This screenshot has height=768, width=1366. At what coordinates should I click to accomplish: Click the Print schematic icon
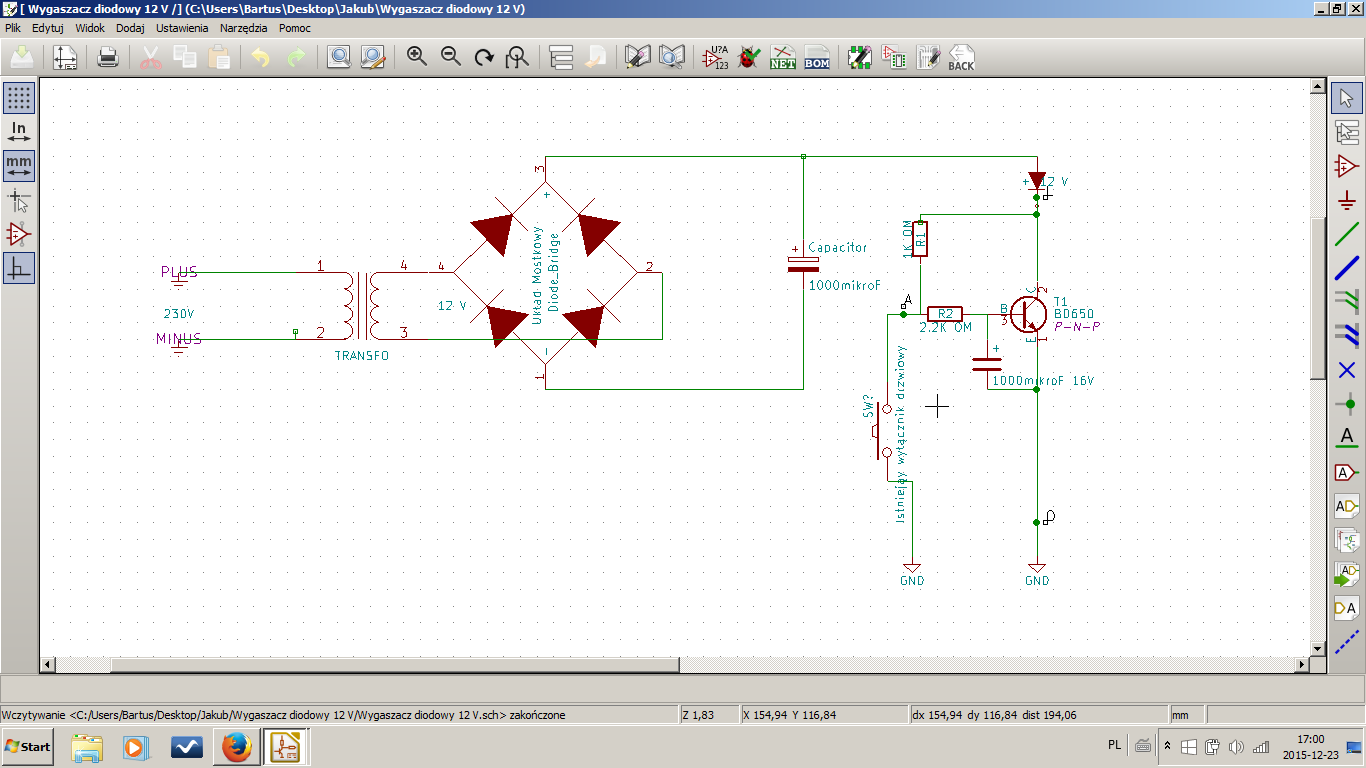(108, 57)
